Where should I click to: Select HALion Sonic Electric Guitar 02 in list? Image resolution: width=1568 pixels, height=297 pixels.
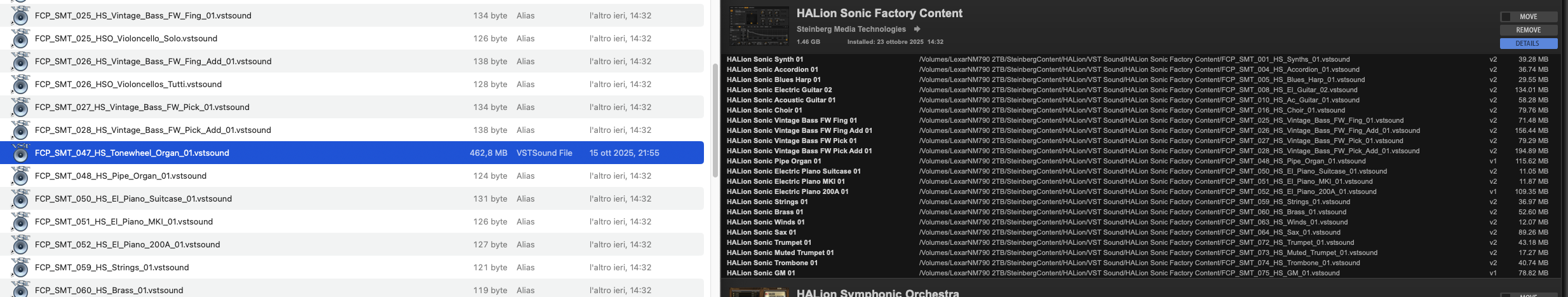coord(780,90)
